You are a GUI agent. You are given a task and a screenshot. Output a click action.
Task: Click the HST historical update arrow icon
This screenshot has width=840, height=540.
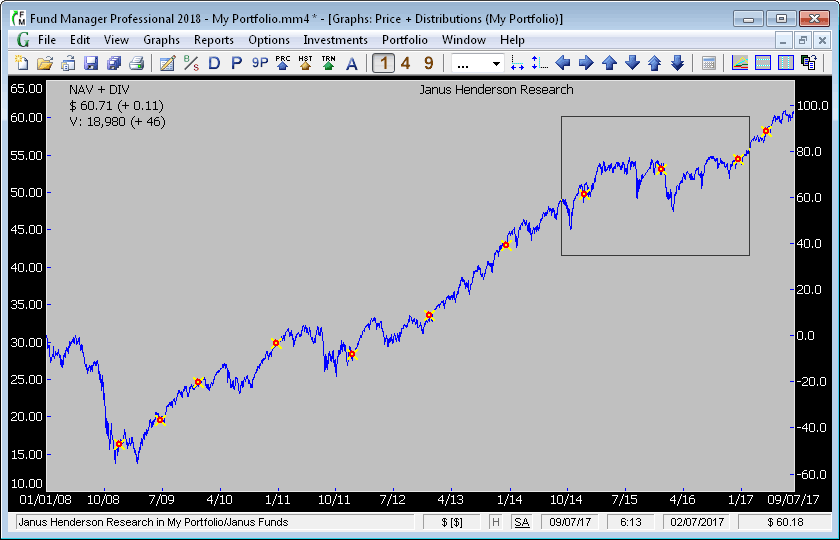pos(305,63)
